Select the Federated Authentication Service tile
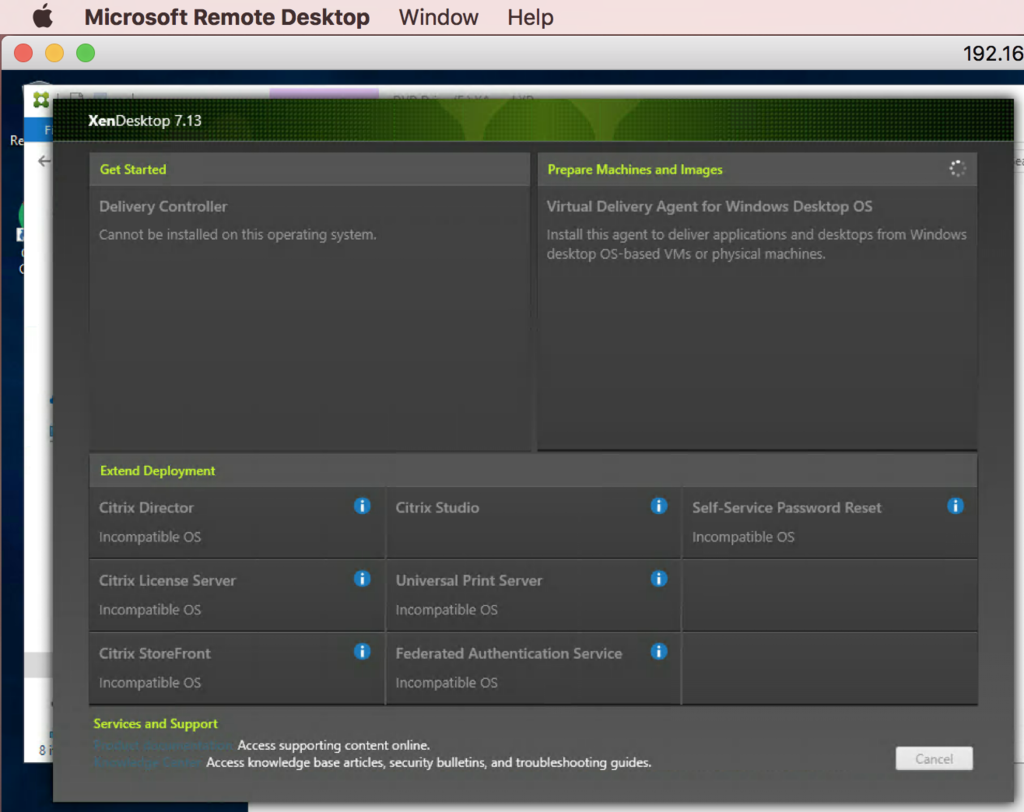The width and height of the screenshot is (1024, 812). (x=533, y=668)
